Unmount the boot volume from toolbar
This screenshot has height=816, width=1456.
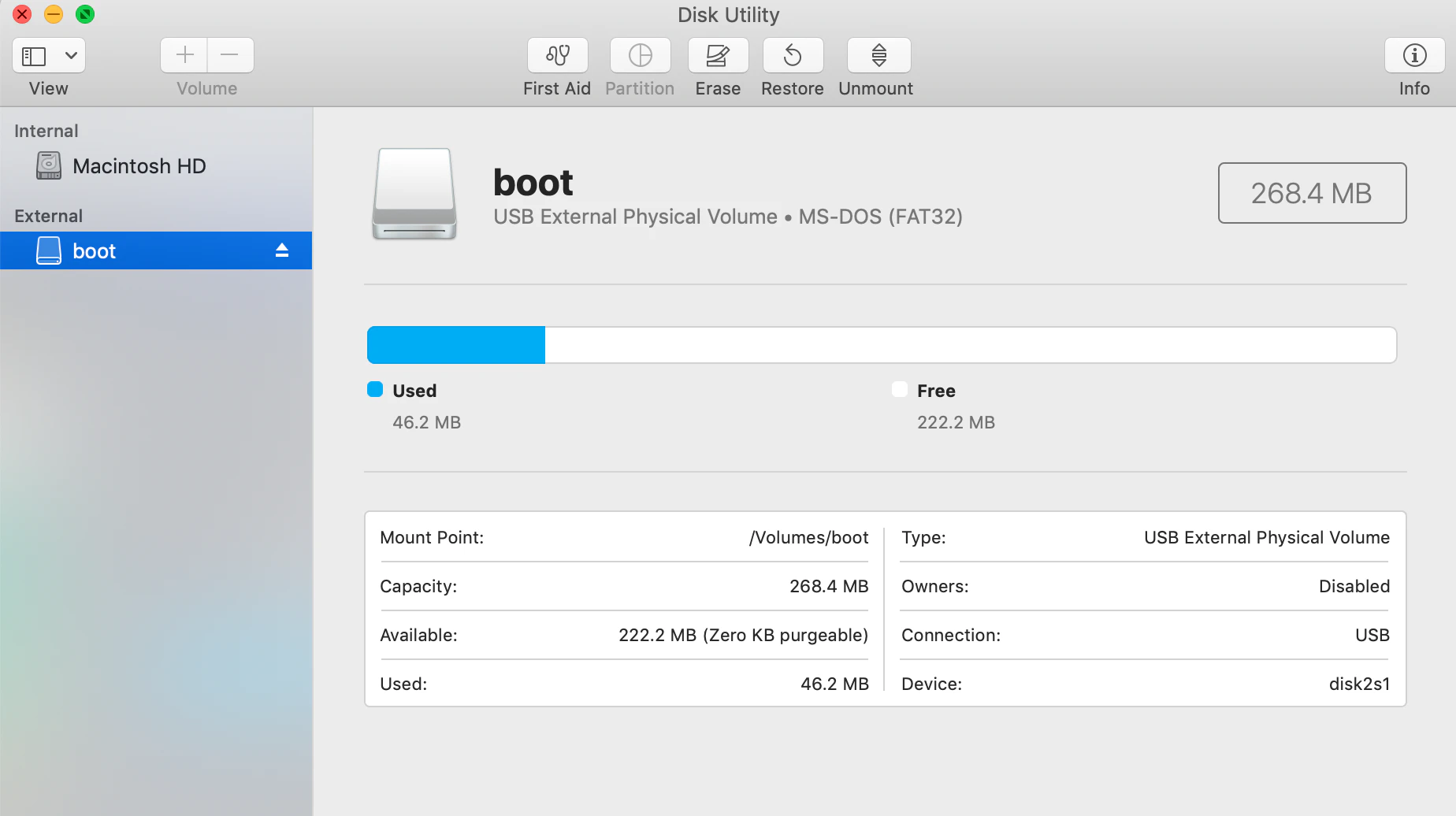[878, 55]
